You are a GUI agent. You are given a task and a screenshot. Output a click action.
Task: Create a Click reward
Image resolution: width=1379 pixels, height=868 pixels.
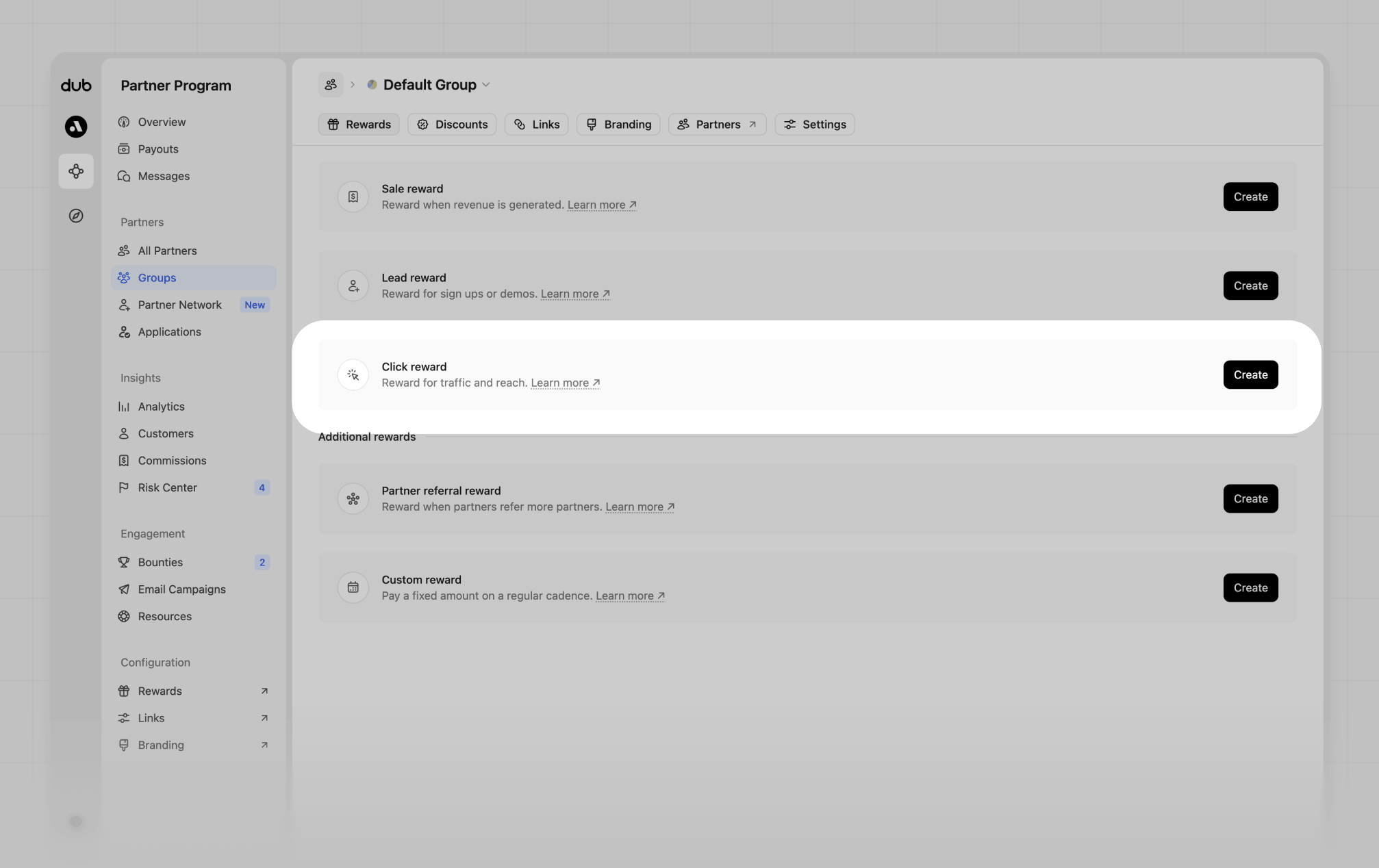pos(1250,374)
